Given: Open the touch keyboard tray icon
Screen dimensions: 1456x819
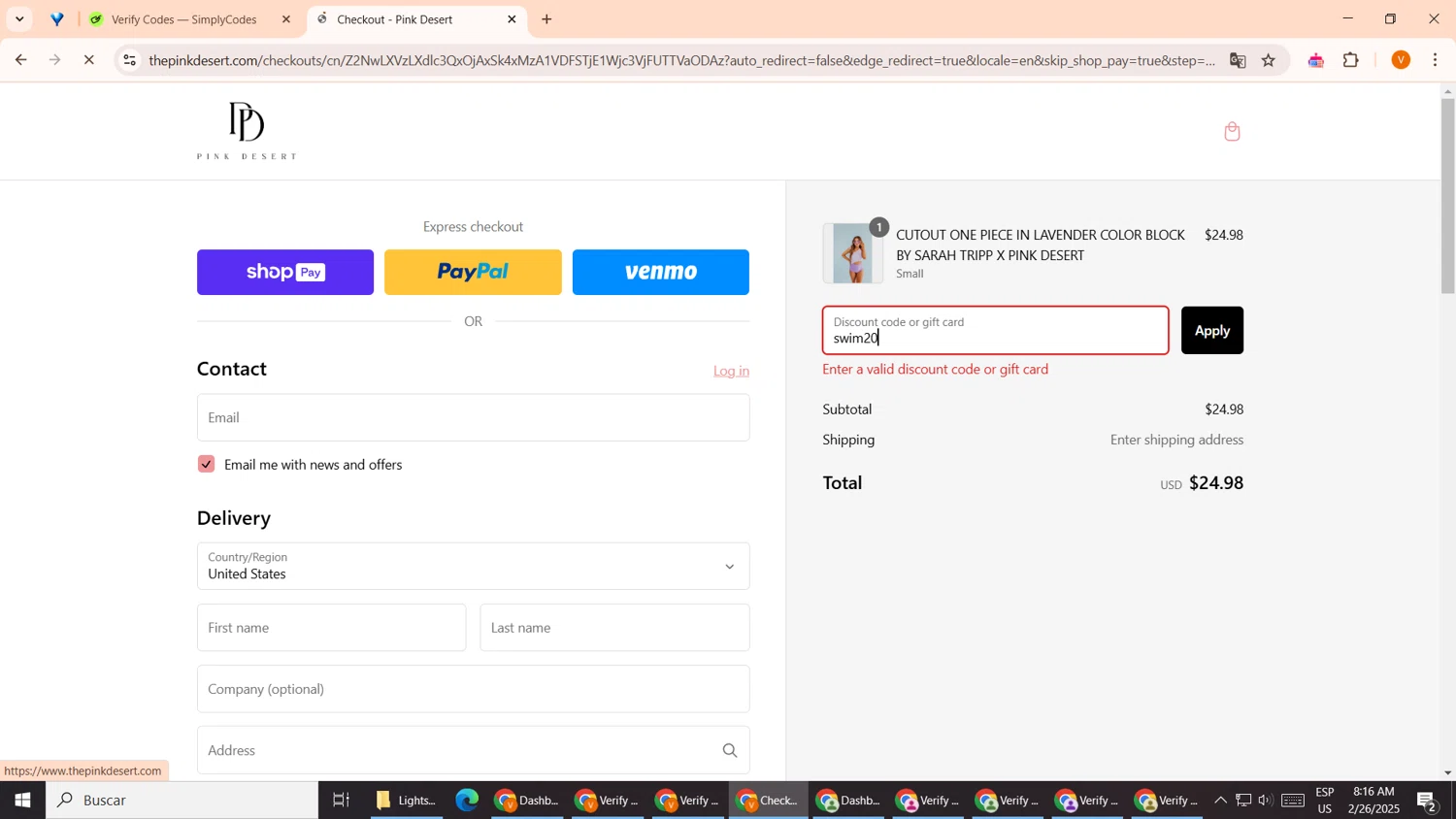Looking at the screenshot, I should point(1293,801).
